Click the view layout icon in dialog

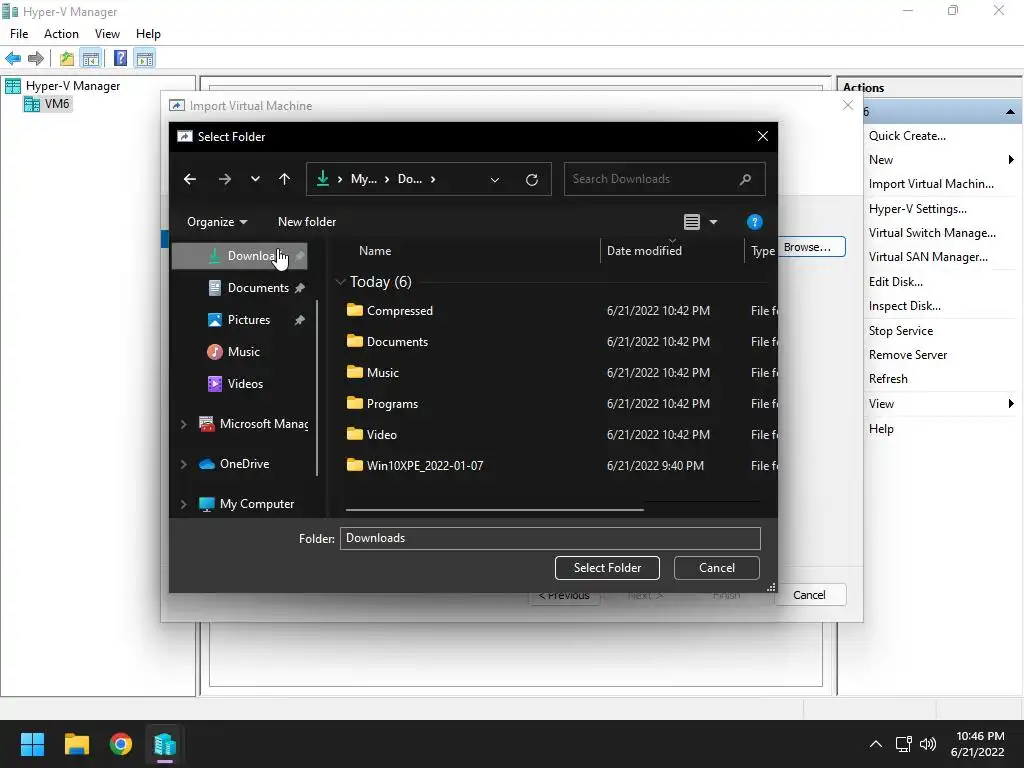[x=692, y=222]
